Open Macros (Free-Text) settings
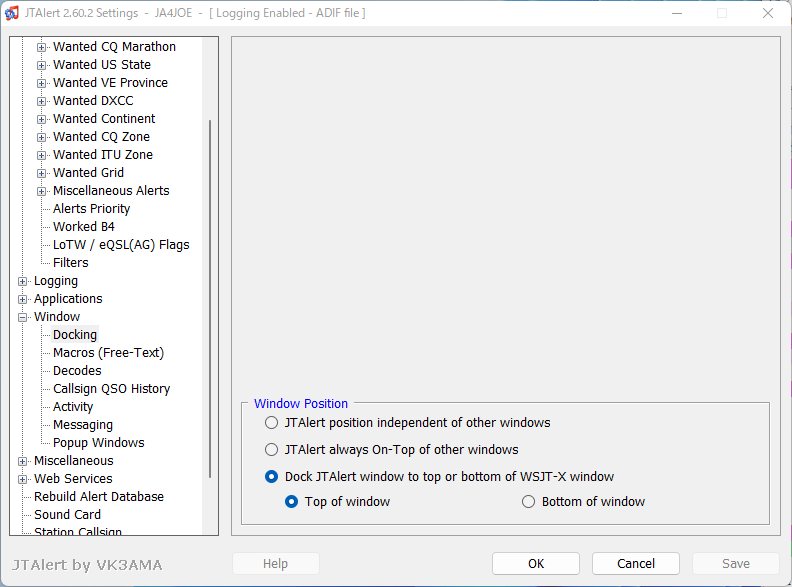Image resolution: width=792 pixels, height=587 pixels. click(x=109, y=353)
